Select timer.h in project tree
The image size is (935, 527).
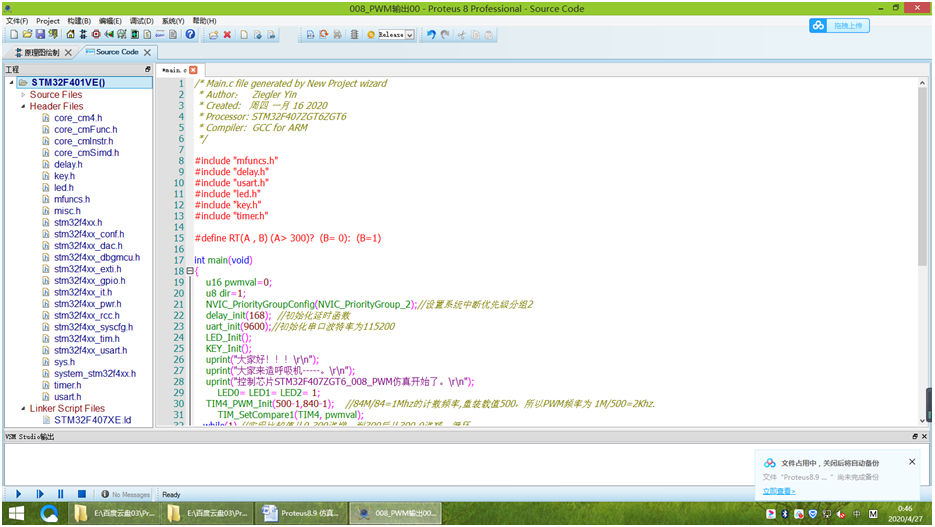[67, 385]
